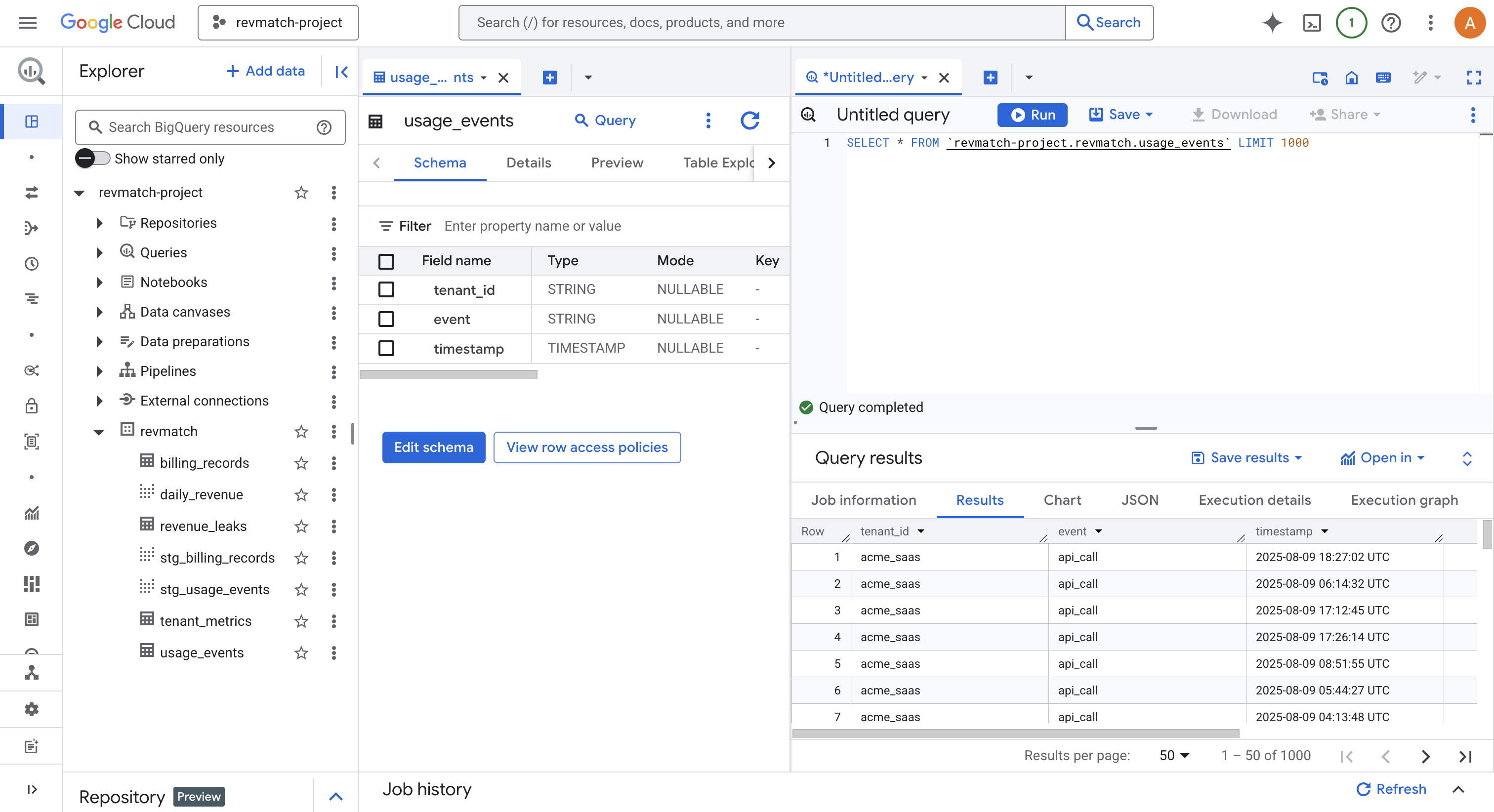This screenshot has height=812, width=1494.
Task: Click Query button for usage_events
Action: [605, 120]
